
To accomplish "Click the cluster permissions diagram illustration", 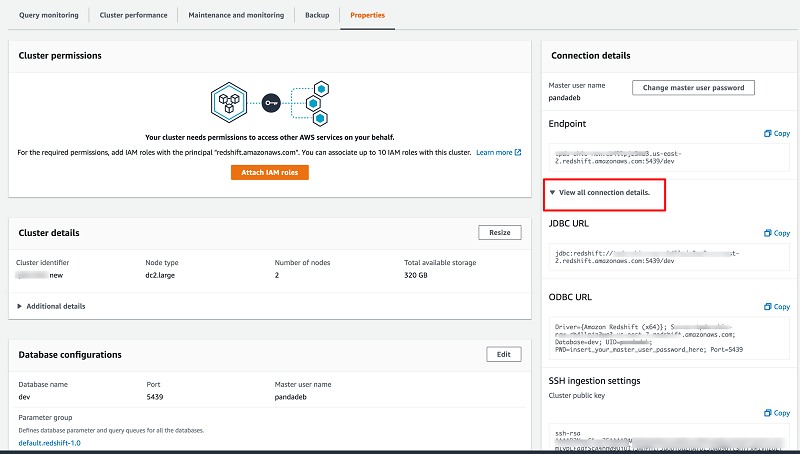I will tap(270, 103).
